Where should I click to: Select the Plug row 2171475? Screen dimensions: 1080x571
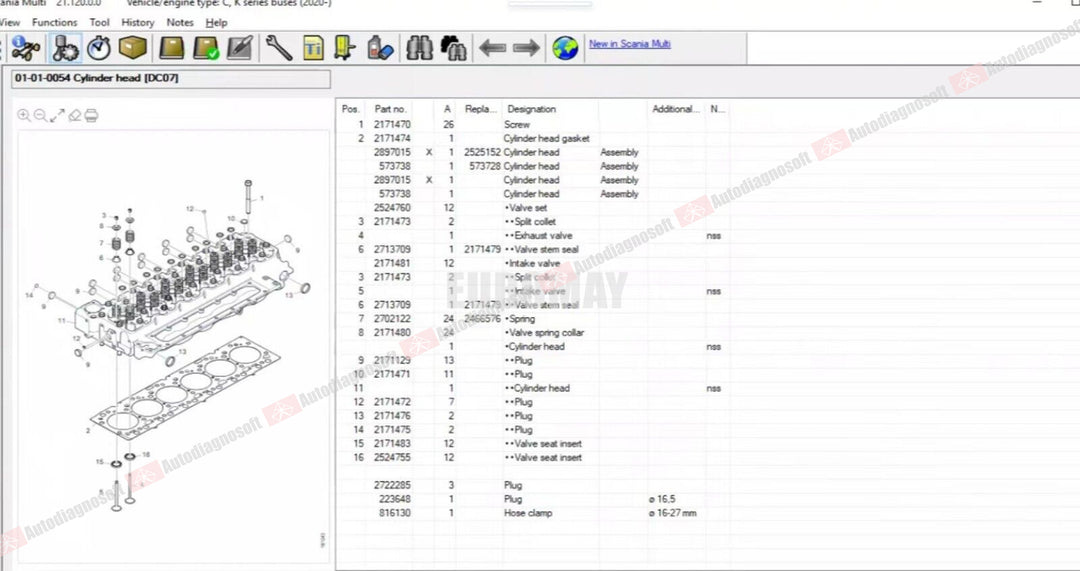[x=533, y=430]
